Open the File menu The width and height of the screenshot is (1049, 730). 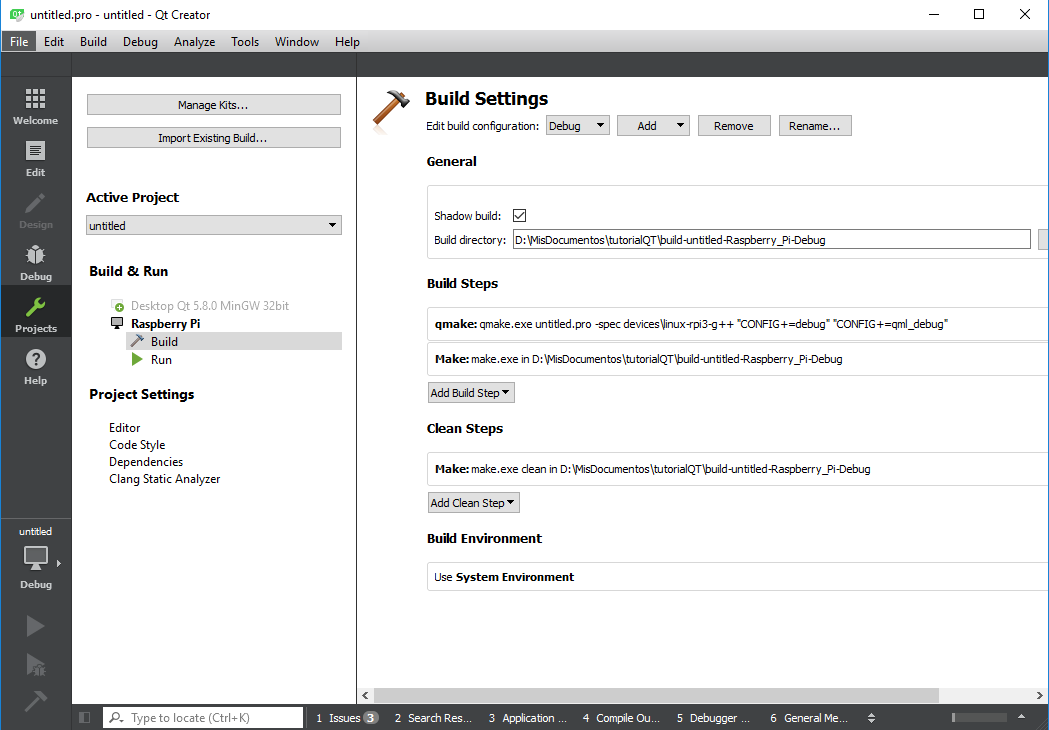click(x=19, y=41)
